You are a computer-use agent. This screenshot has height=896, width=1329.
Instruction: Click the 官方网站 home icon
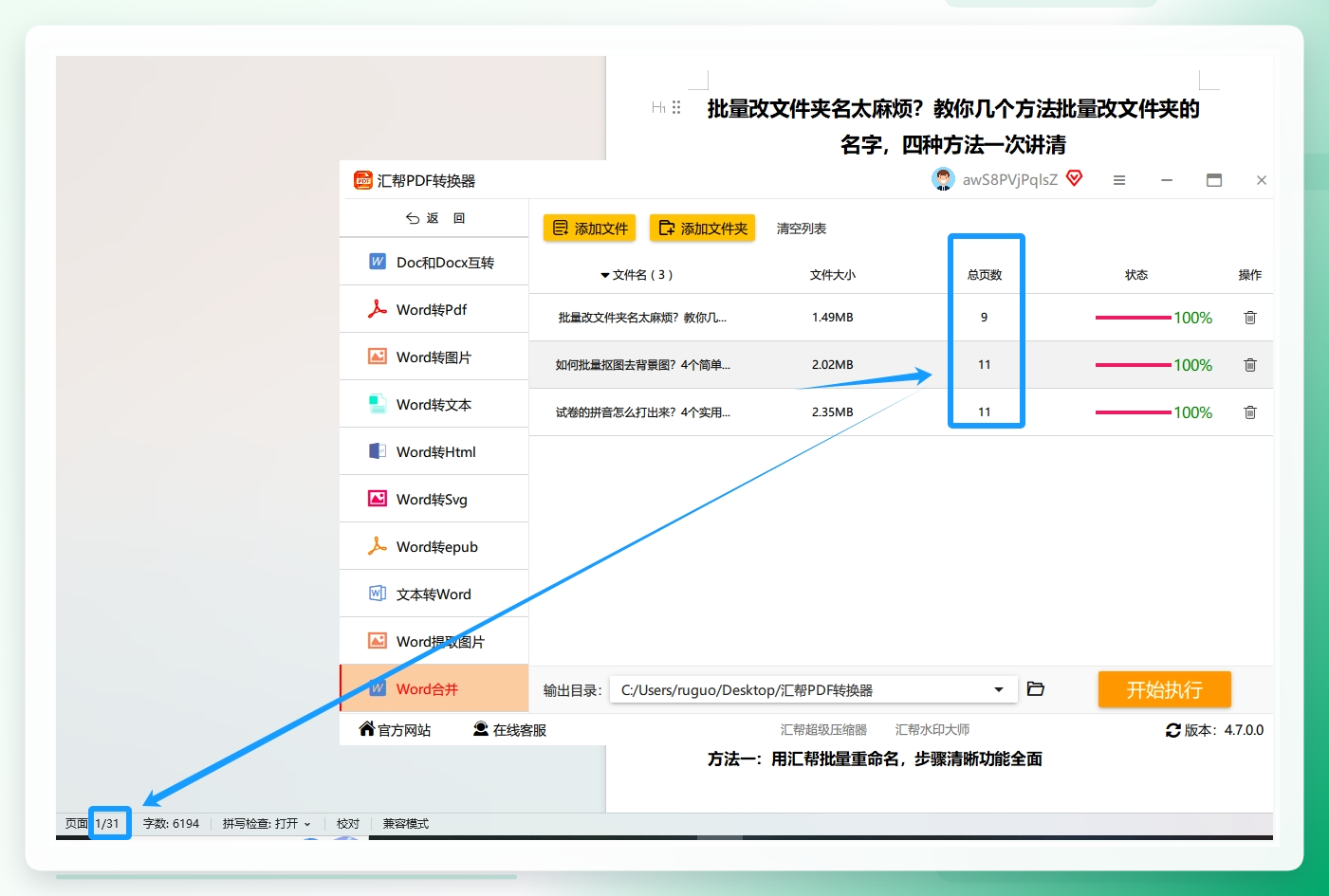pyautogui.click(x=367, y=728)
